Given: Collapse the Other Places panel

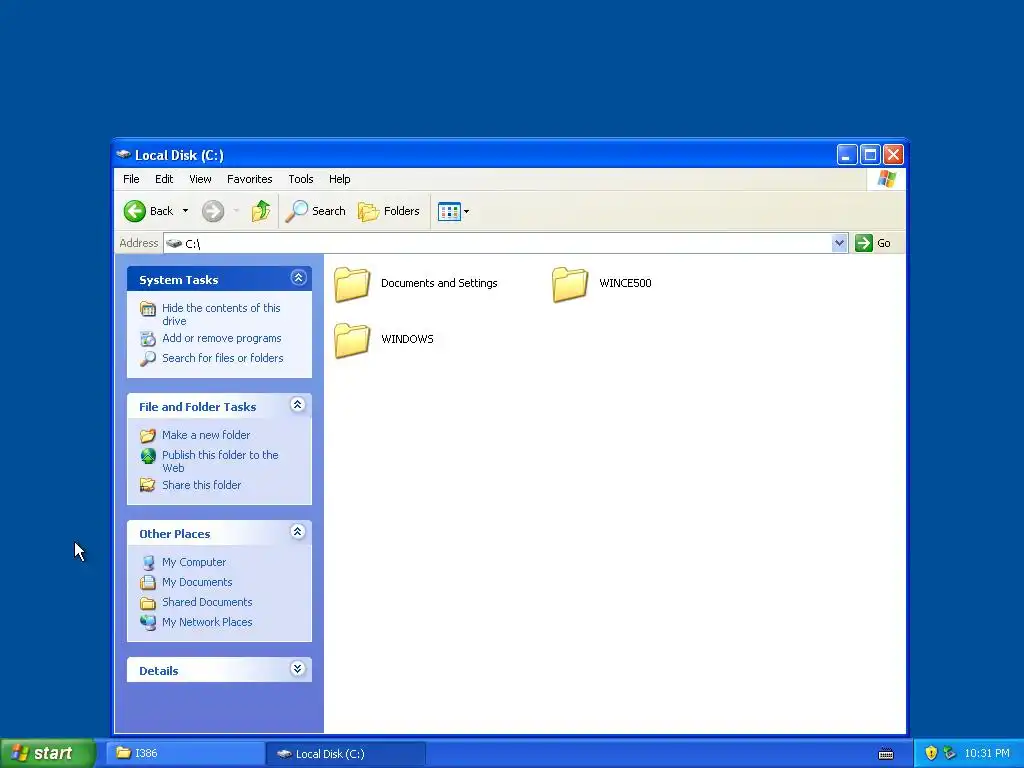Looking at the screenshot, I should tap(298, 532).
